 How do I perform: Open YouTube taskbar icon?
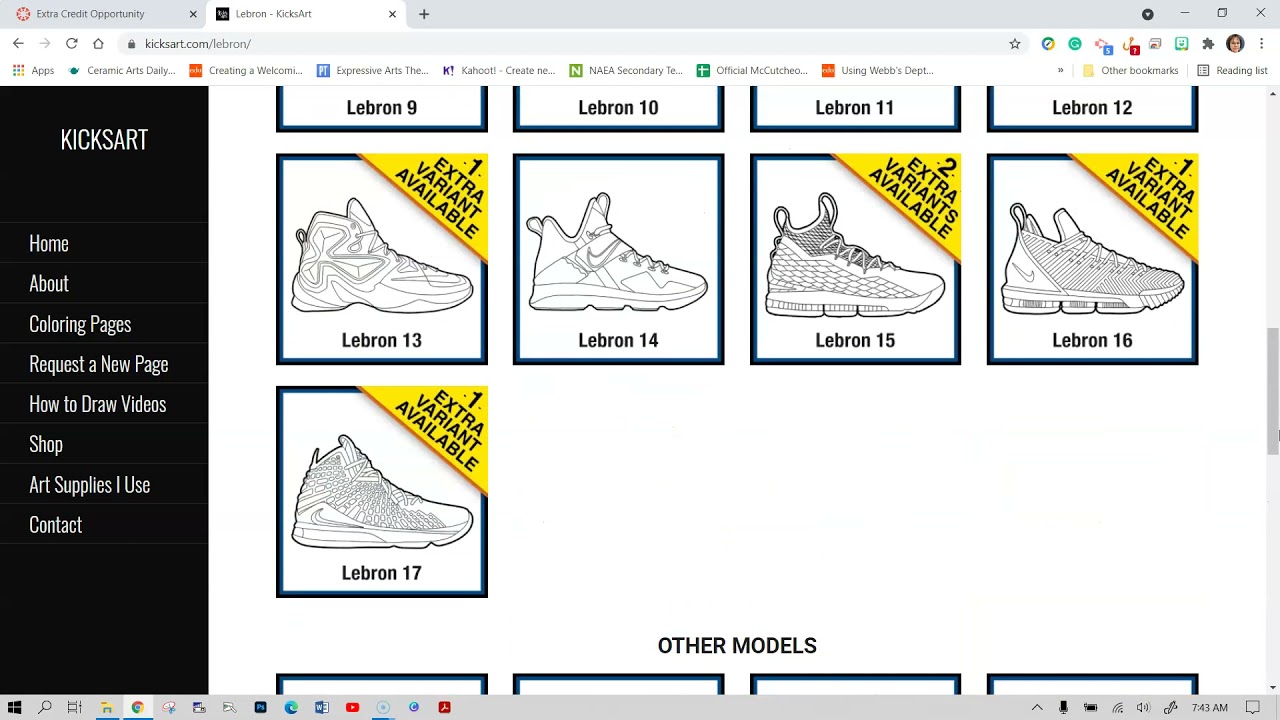pos(352,707)
